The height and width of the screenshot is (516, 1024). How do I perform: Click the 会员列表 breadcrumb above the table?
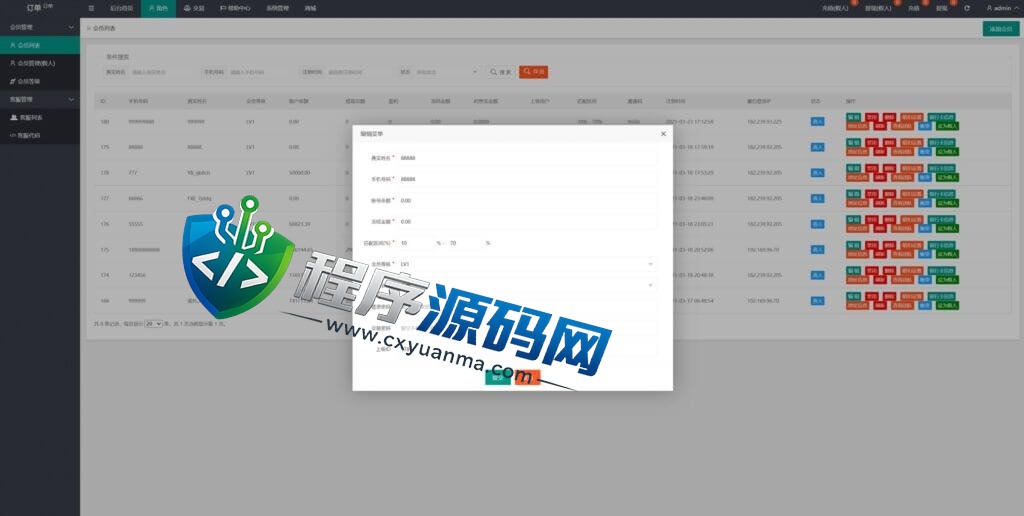click(104, 29)
